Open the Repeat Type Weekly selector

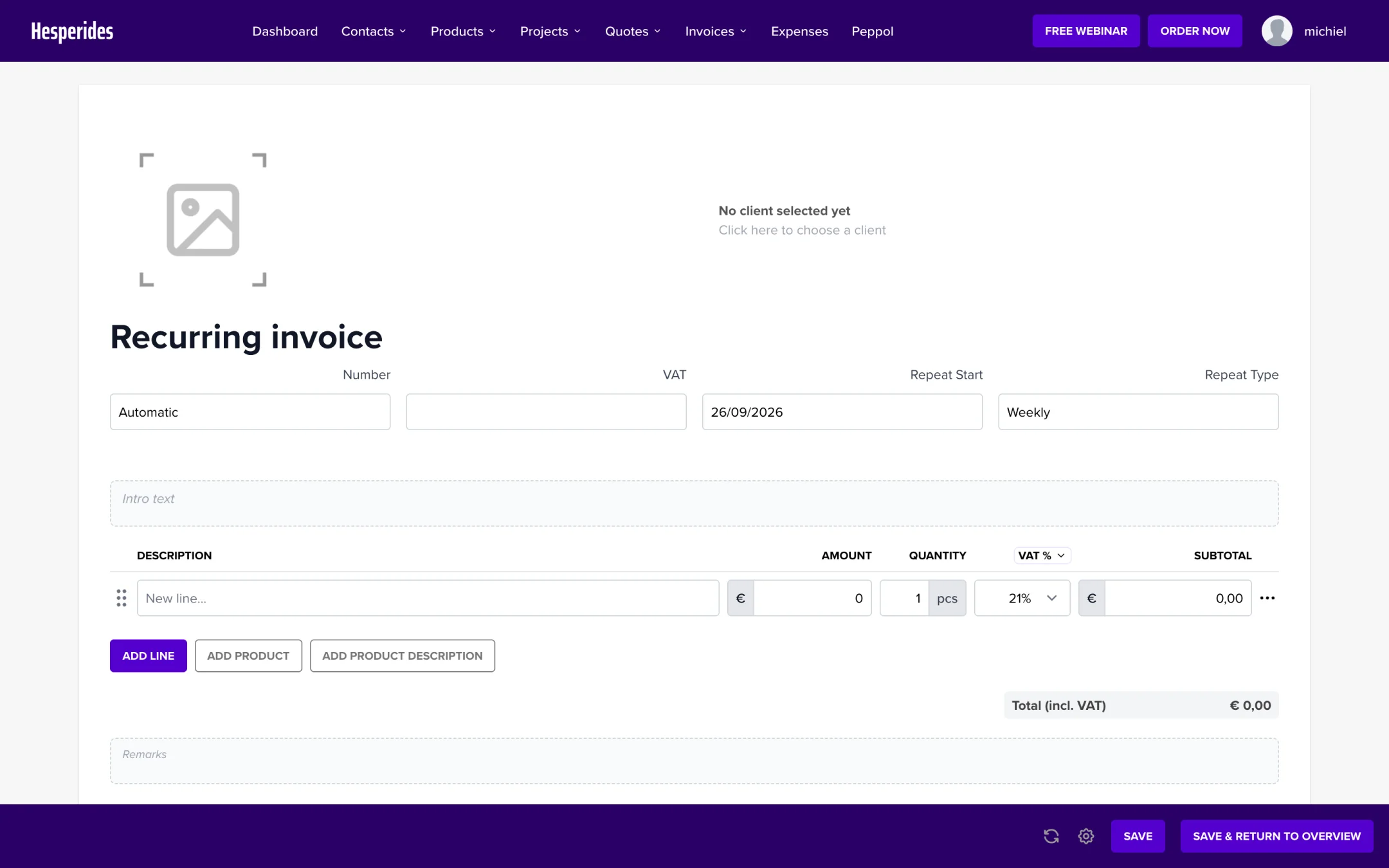click(x=1138, y=411)
